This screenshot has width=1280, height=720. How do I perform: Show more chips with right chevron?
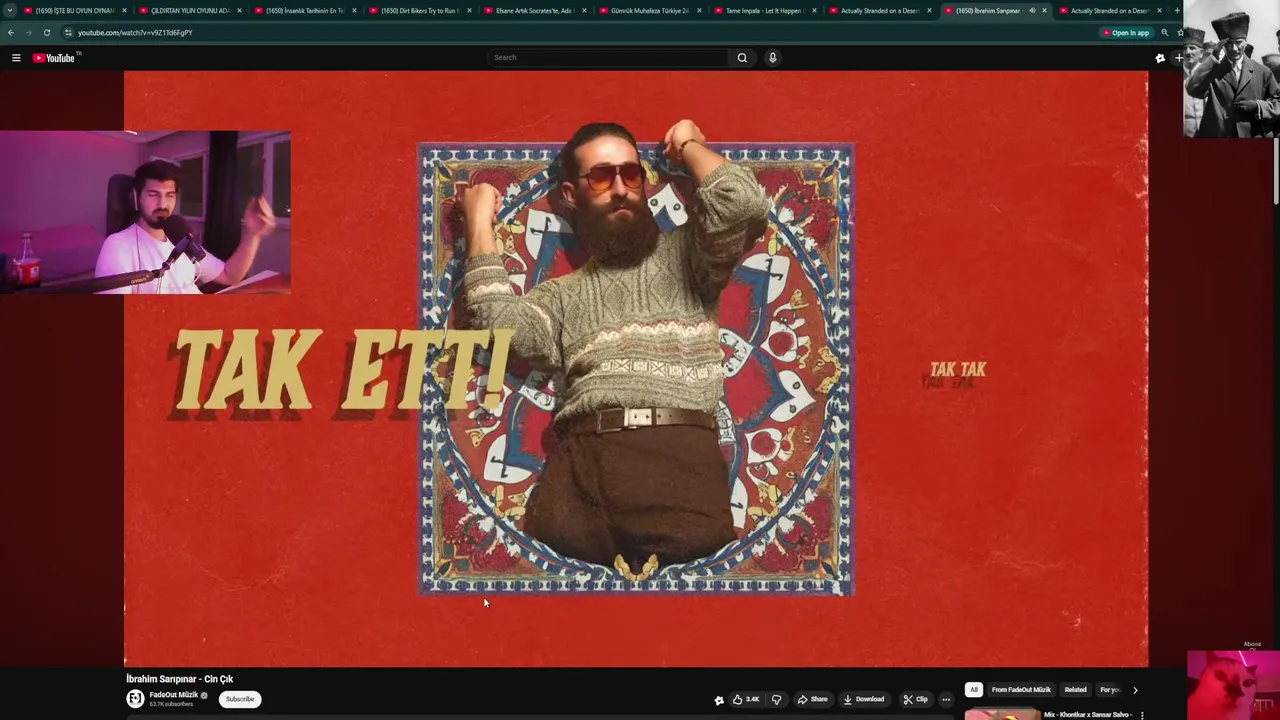click(1135, 690)
